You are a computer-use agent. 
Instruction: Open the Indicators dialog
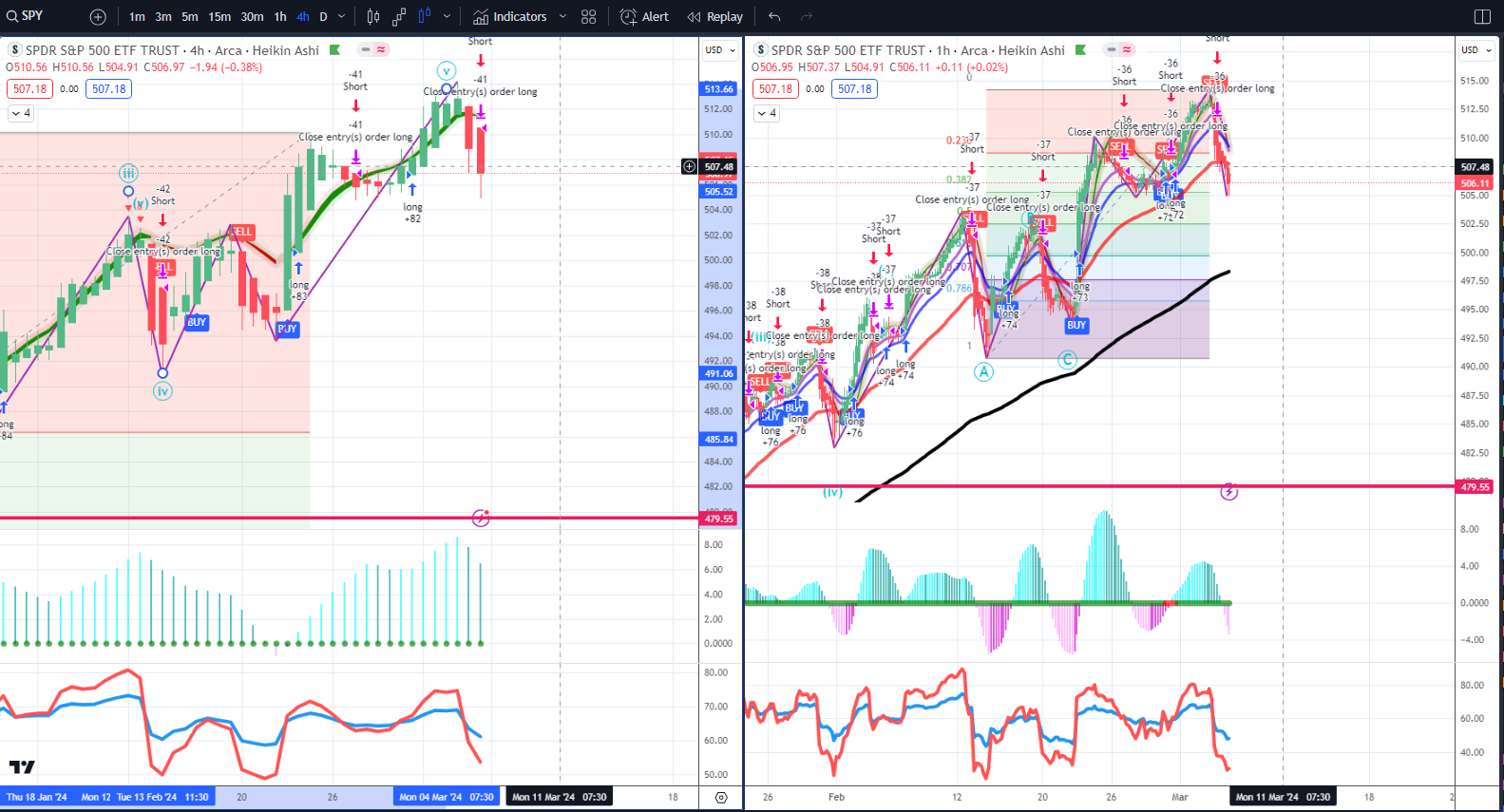click(510, 17)
